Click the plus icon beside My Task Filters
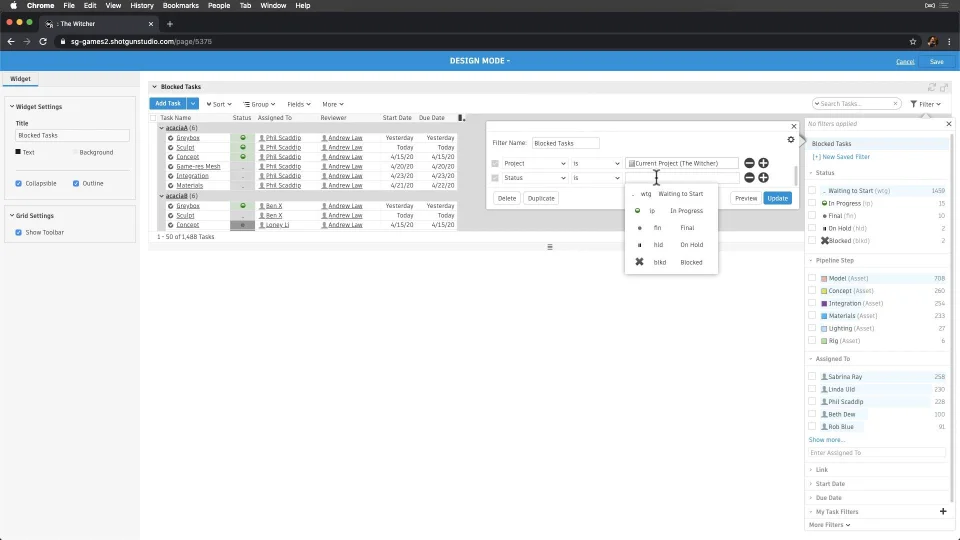The image size is (960, 540). [x=943, y=511]
